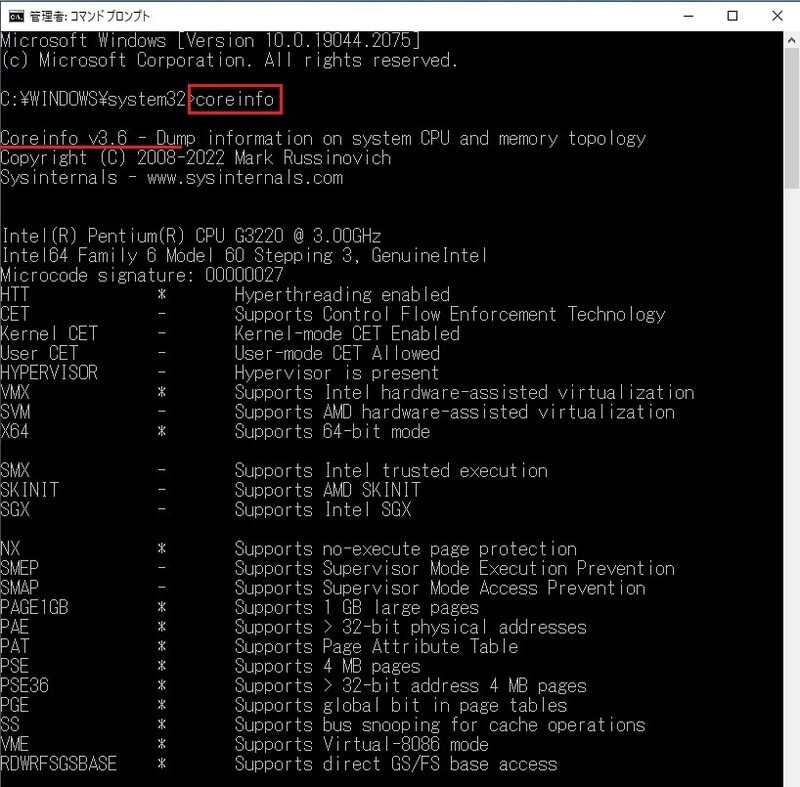Click the title bar text 管理者: コマンドプロンプト
The image size is (800, 787).
90,15
